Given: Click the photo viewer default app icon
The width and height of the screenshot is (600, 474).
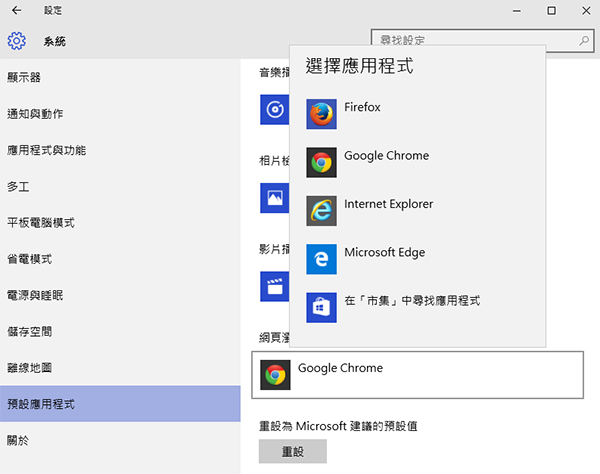Looking at the screenshot, I should coord(274,198).
